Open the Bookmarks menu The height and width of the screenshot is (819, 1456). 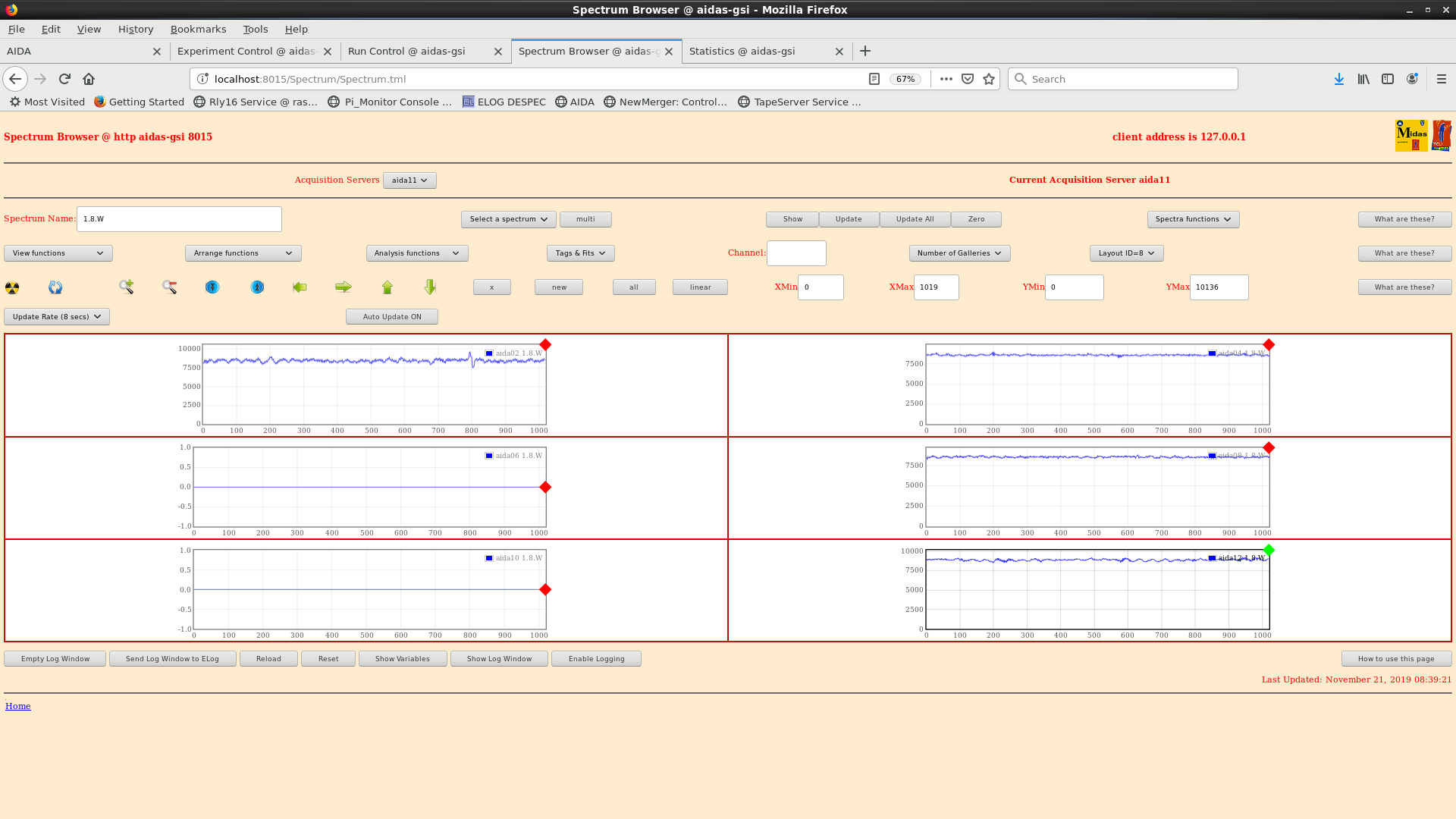tap(198, 29)
